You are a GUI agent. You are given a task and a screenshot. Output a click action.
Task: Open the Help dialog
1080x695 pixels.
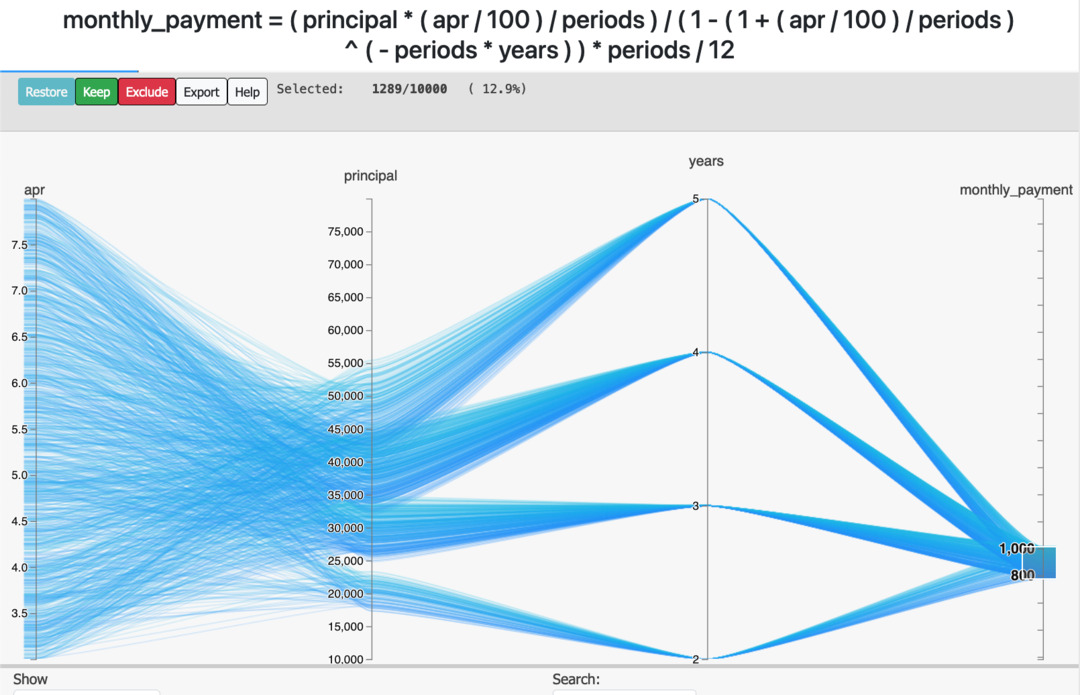point(247,92)
